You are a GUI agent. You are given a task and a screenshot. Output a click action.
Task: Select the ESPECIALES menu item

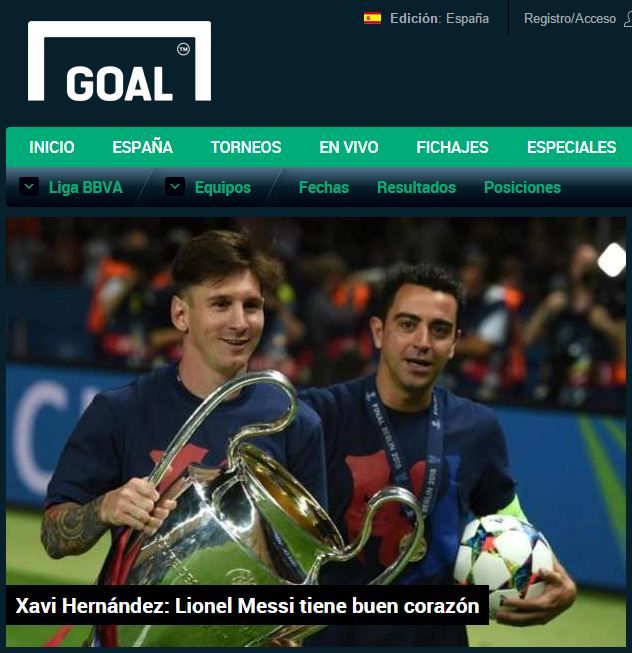tap(572, 147)
